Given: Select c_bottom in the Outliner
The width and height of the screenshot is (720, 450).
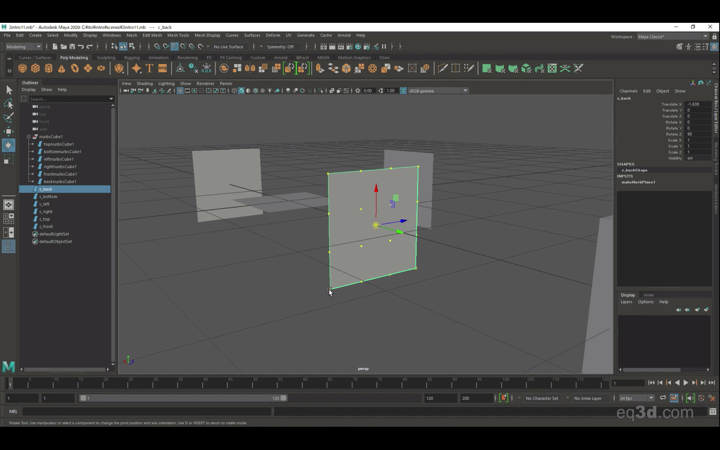Looking at the screenshot, I should (x=49, y=197).
